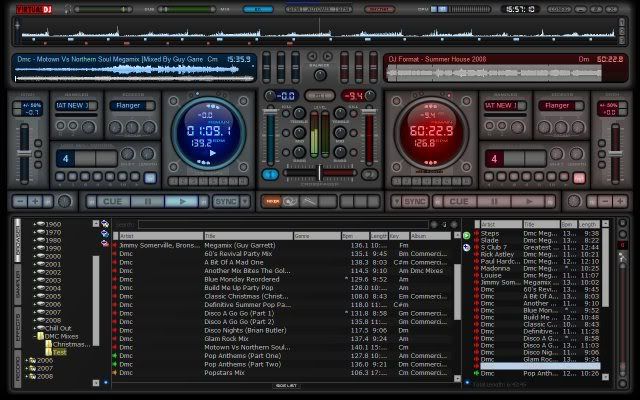640x400 pixels.
Task: Open the left deck sampler selector
Action: [x=77, y=106]
